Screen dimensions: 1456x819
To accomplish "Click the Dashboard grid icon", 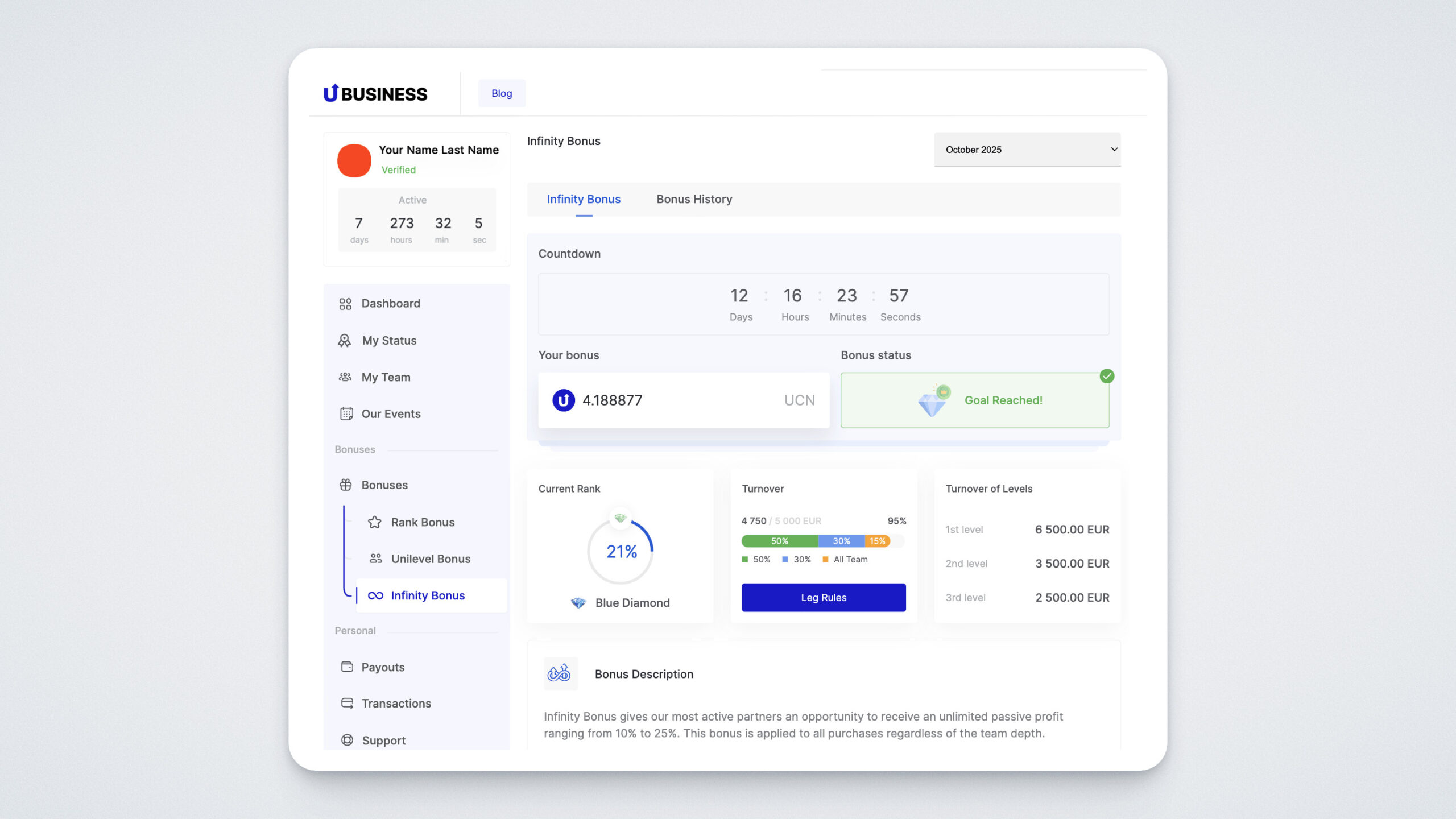I will click(345, 304).
